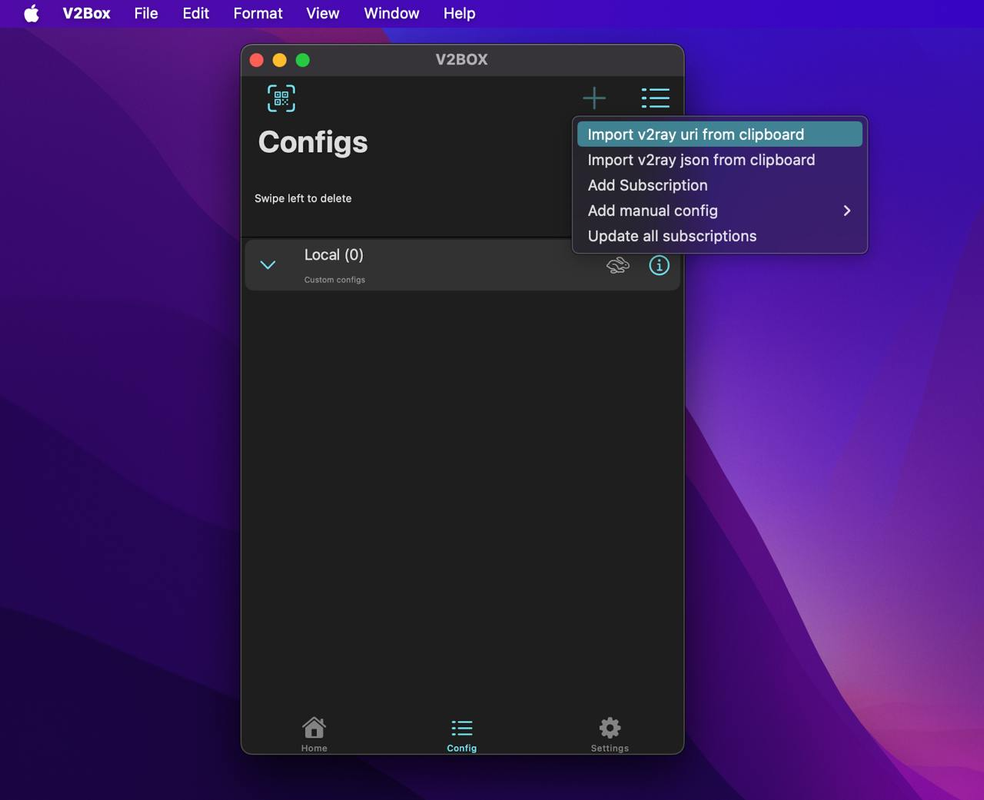Click the plus add-config icon
Viewport: 984px width, 800px height.
click(x=594, y=98)
